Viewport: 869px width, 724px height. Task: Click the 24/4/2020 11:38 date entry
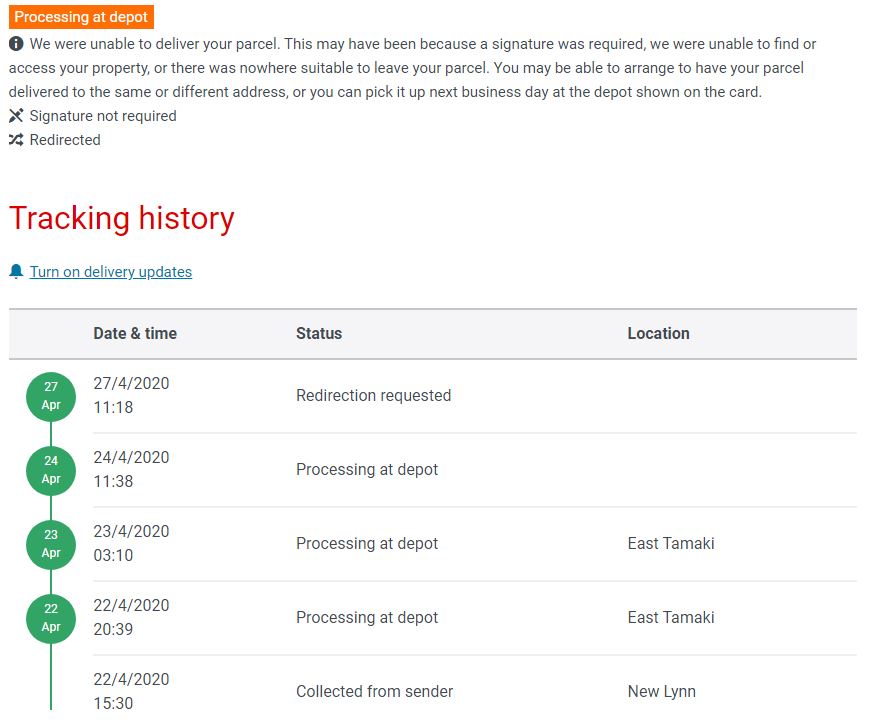[131, 469]
